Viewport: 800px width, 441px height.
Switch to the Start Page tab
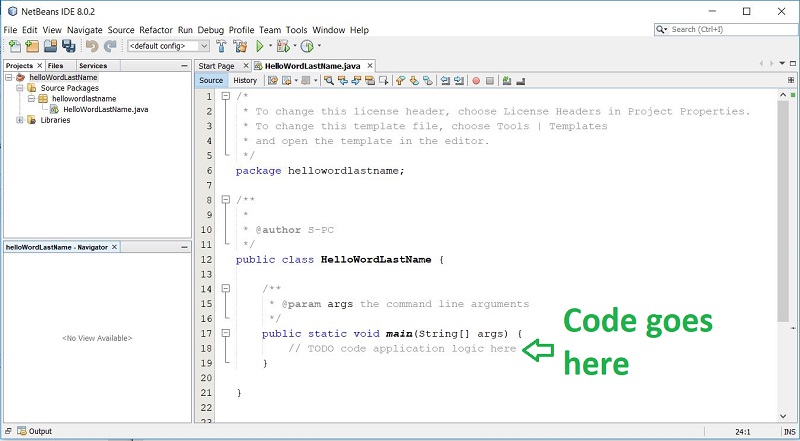pos(216,66)
